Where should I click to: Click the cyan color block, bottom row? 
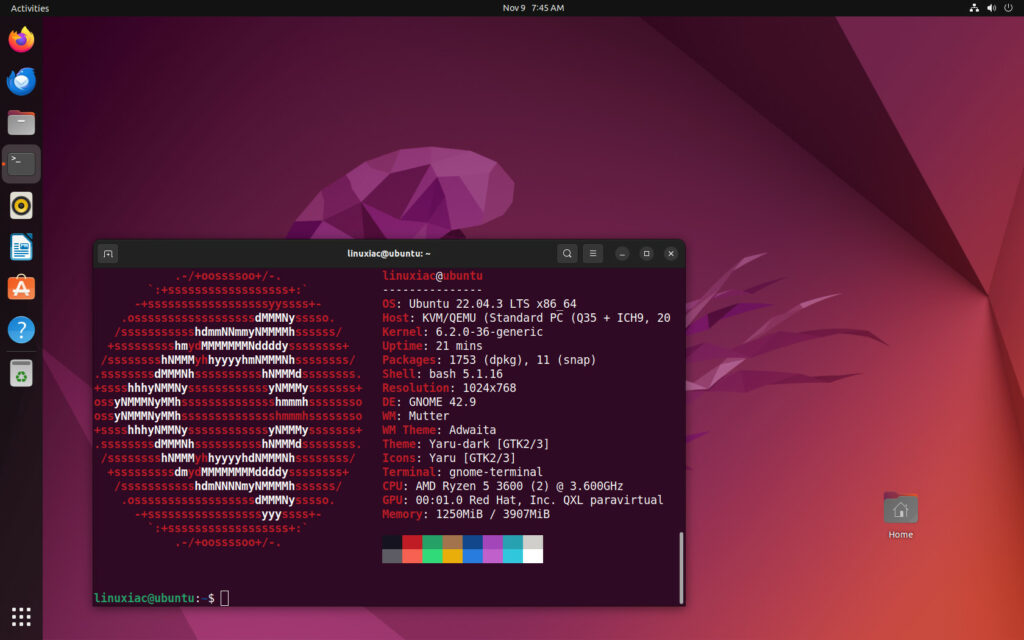coord(513,556)
